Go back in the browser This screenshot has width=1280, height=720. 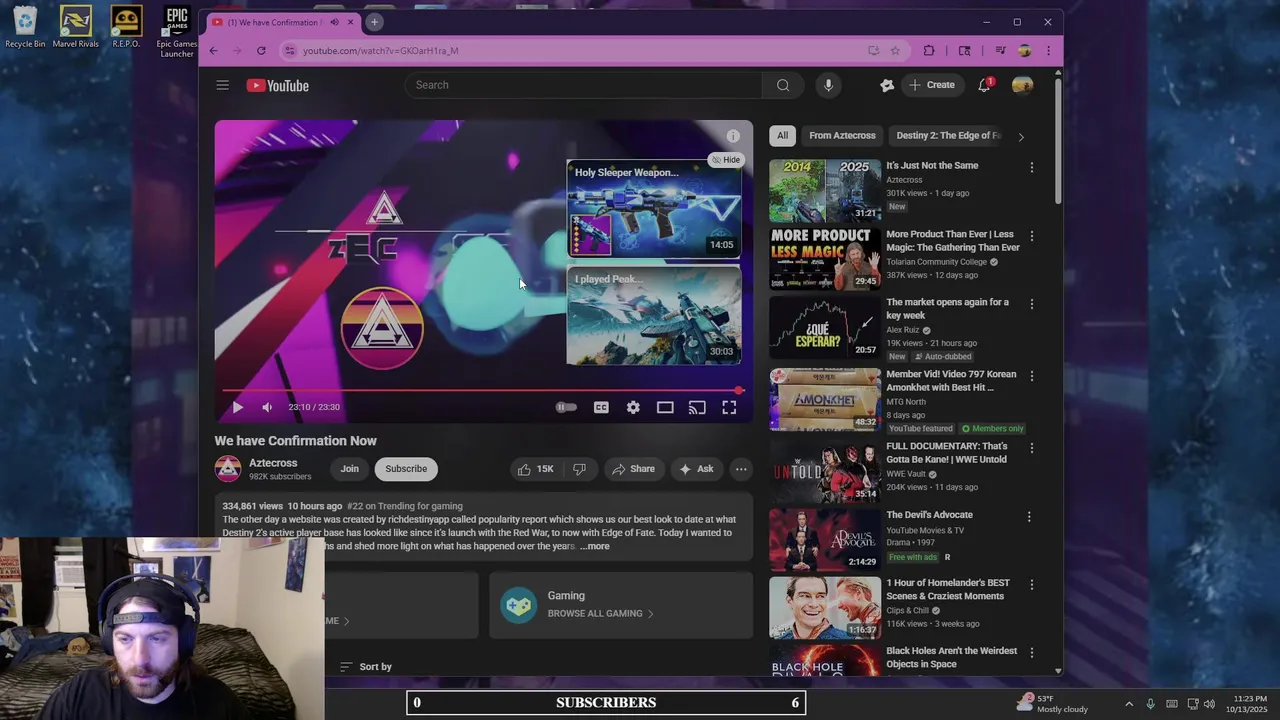tap(213, 51)
